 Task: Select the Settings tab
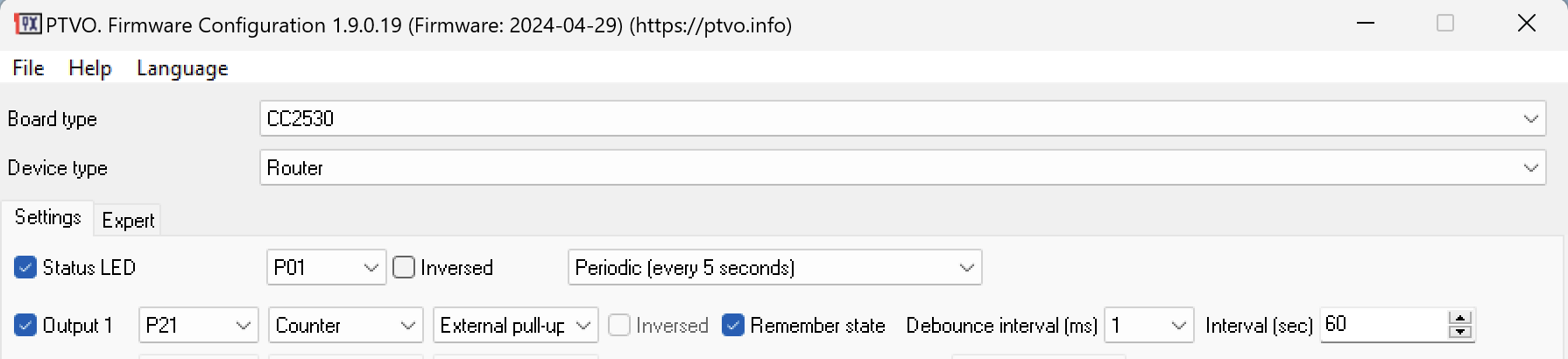click(48, 218)
